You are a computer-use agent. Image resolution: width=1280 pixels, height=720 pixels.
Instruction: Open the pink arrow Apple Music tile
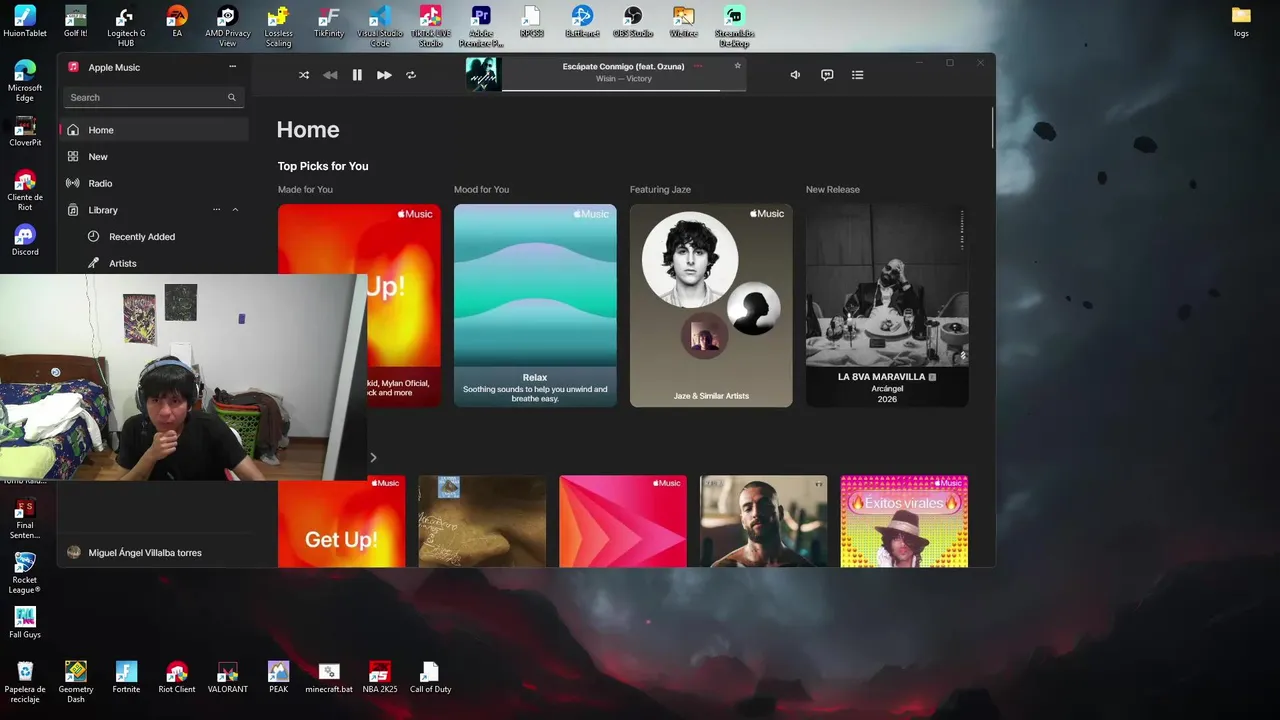point(623,521)
